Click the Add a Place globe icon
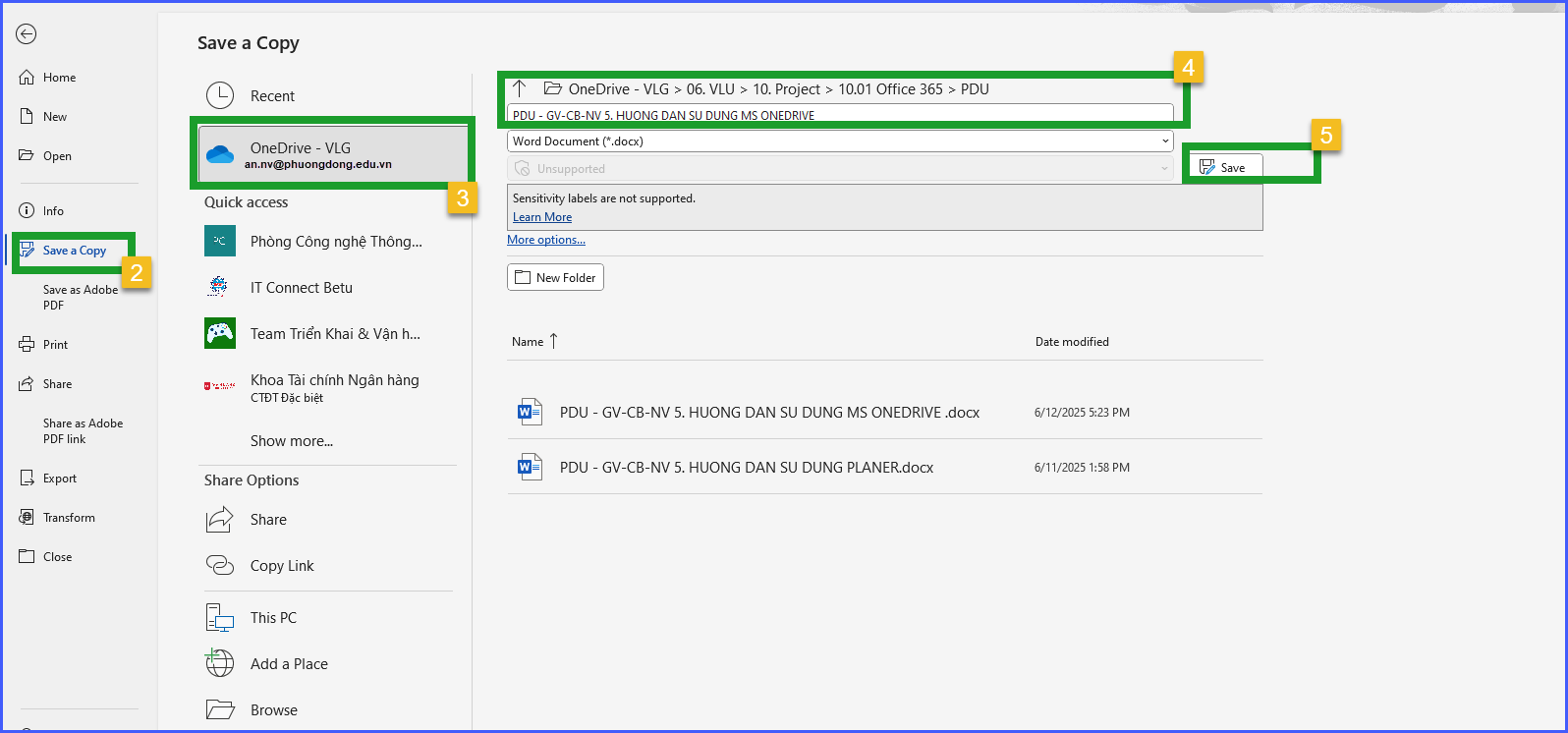 pyautogui.click(x=219, y=663)
